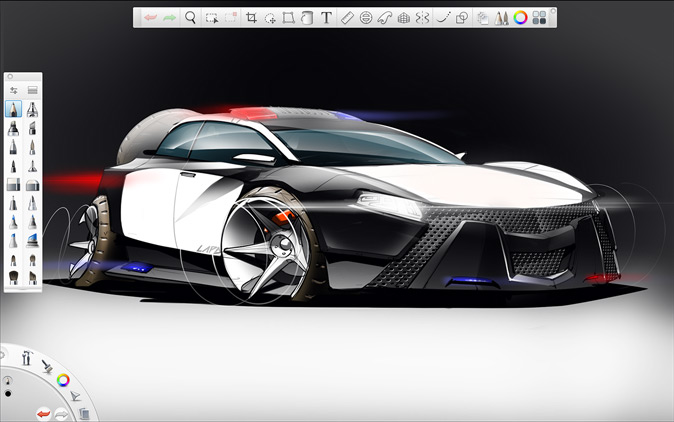Toggle the Color Editor wheel in top toolbar
Viewport: 674px width, 422px height.
[520, 17]
